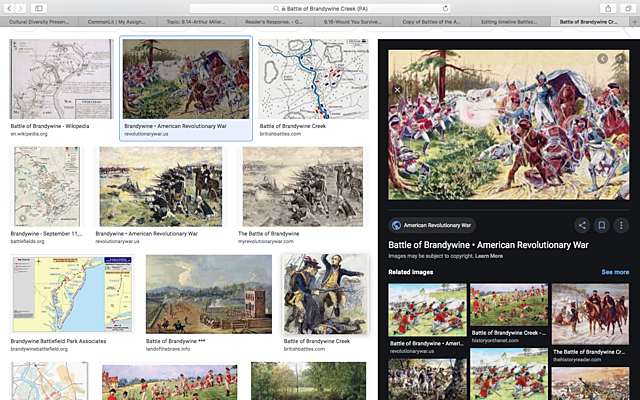Go back with Safari's back arrow

tap(9, 8)
